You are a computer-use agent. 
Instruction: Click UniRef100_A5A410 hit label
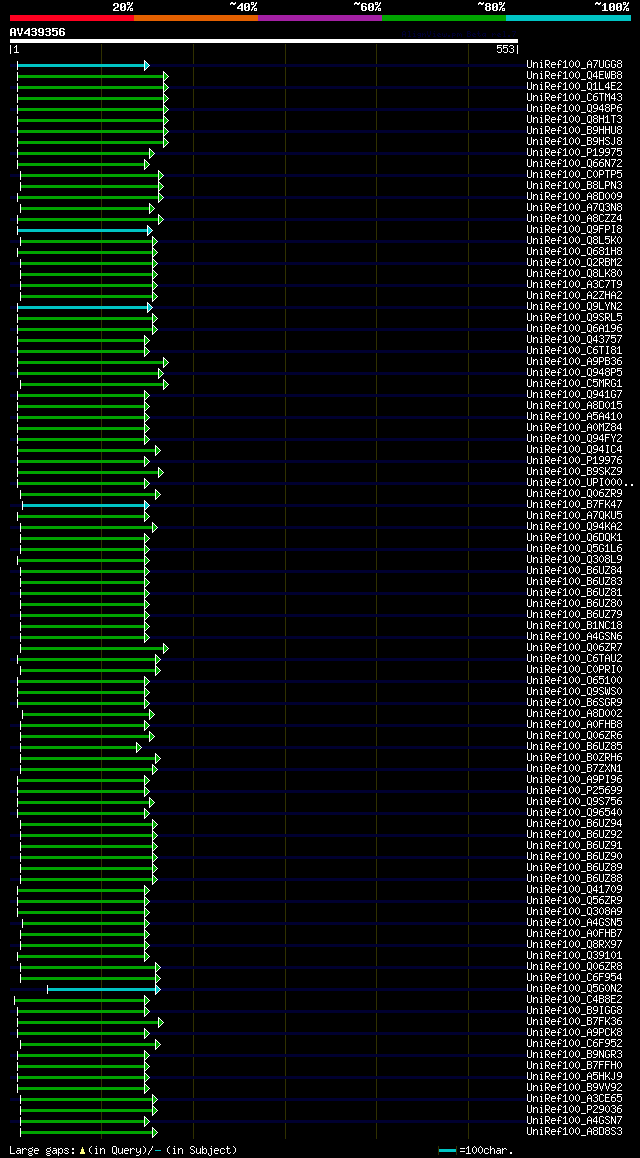(574, 416)
